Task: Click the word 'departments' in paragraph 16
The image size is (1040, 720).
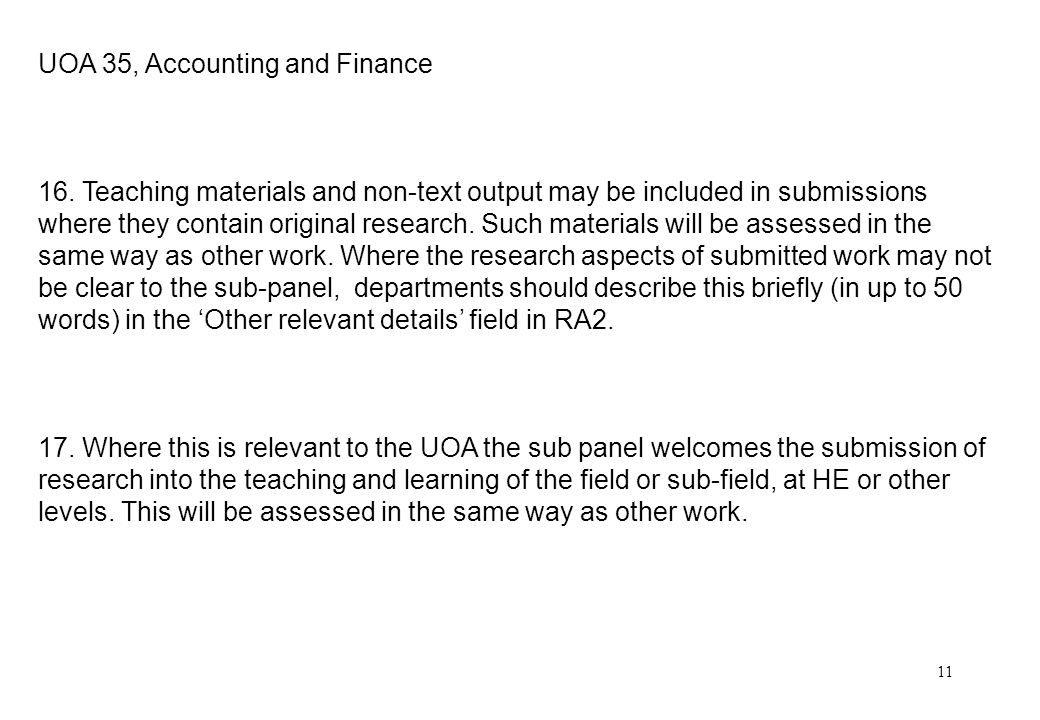Action: pyautogui.click(x=428, y=289)
